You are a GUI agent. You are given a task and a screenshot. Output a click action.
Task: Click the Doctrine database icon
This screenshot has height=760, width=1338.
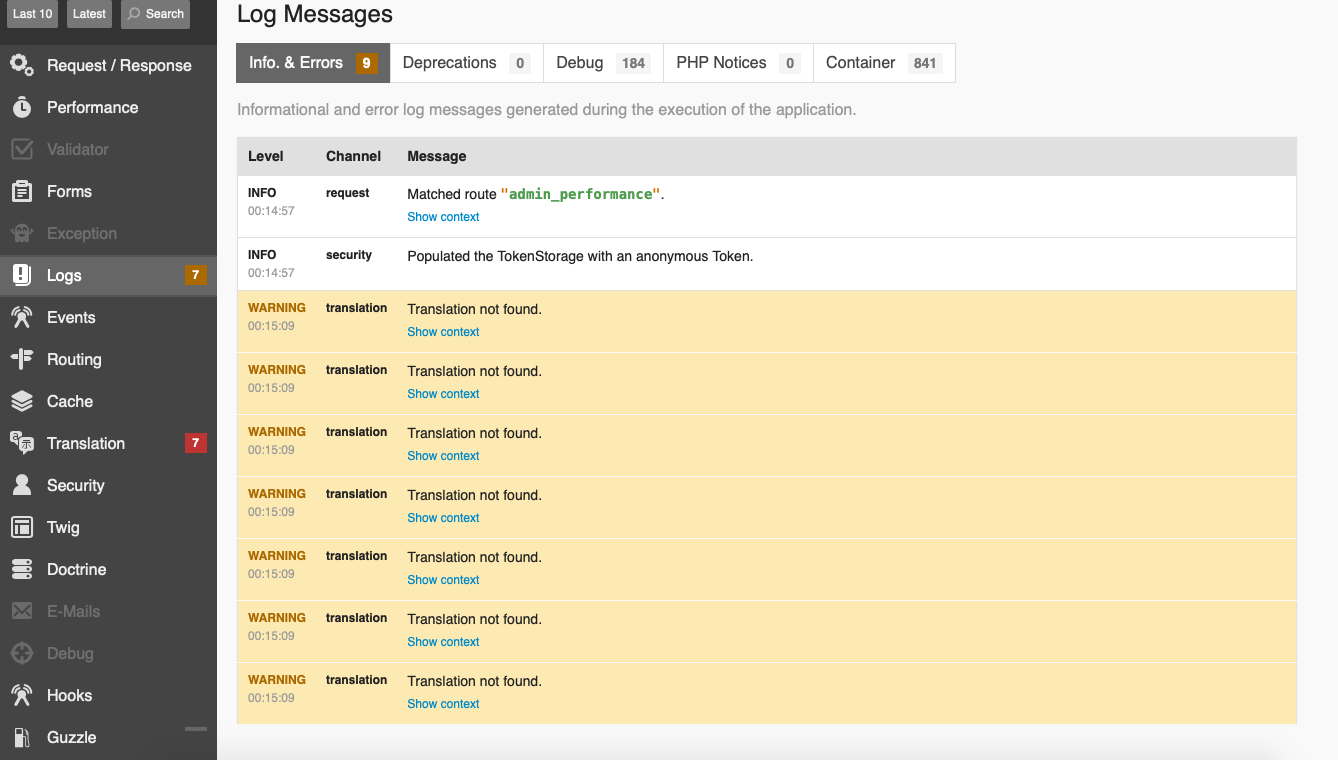[22, 569]
